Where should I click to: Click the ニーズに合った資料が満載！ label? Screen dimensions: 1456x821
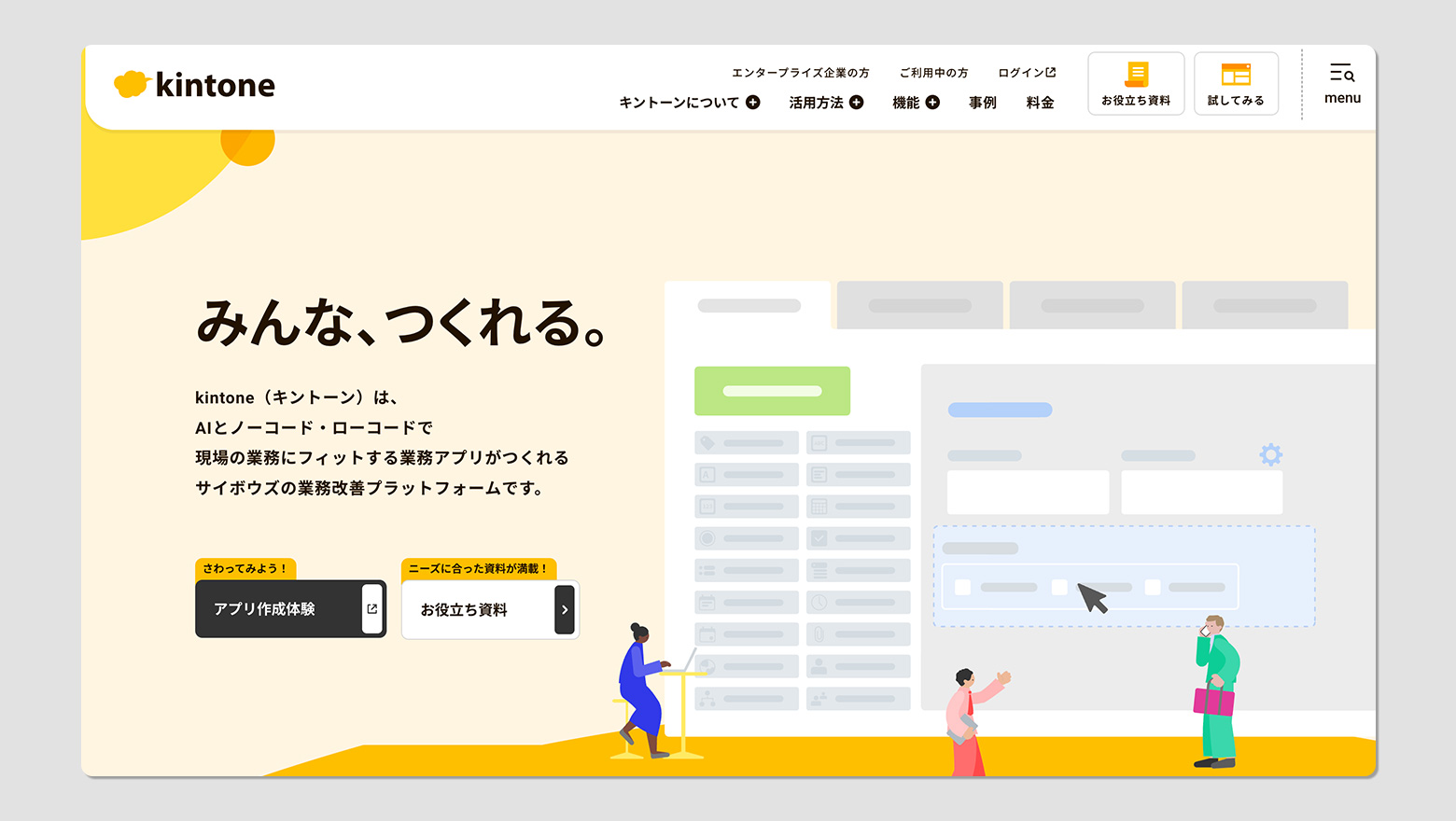[x=479, y=569]
